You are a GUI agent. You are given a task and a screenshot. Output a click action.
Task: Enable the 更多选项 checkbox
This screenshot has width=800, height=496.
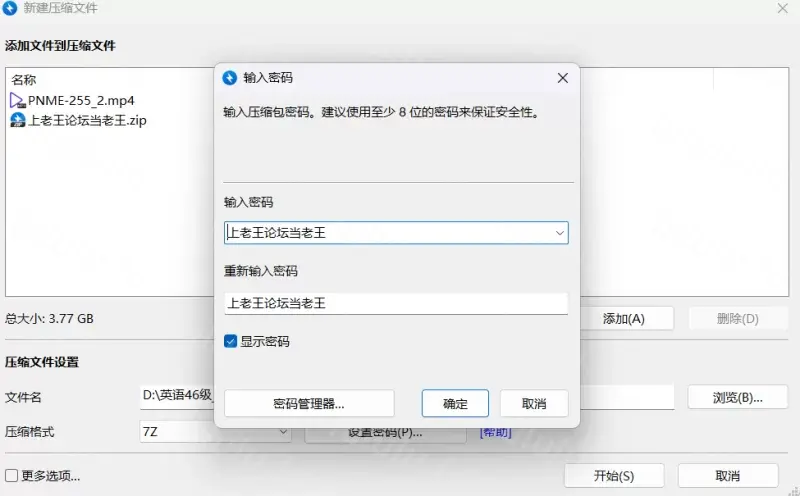pyautogui.click(x=11, y=476)
